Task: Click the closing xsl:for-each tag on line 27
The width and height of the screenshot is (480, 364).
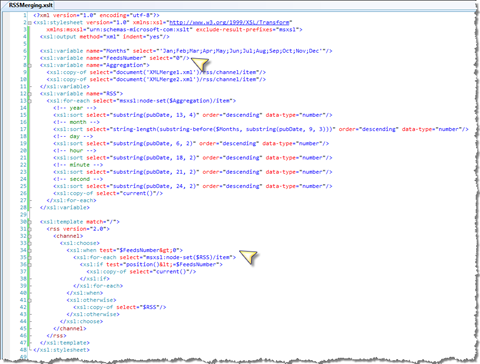Action: pyautogui.click(x=71, y=201)
